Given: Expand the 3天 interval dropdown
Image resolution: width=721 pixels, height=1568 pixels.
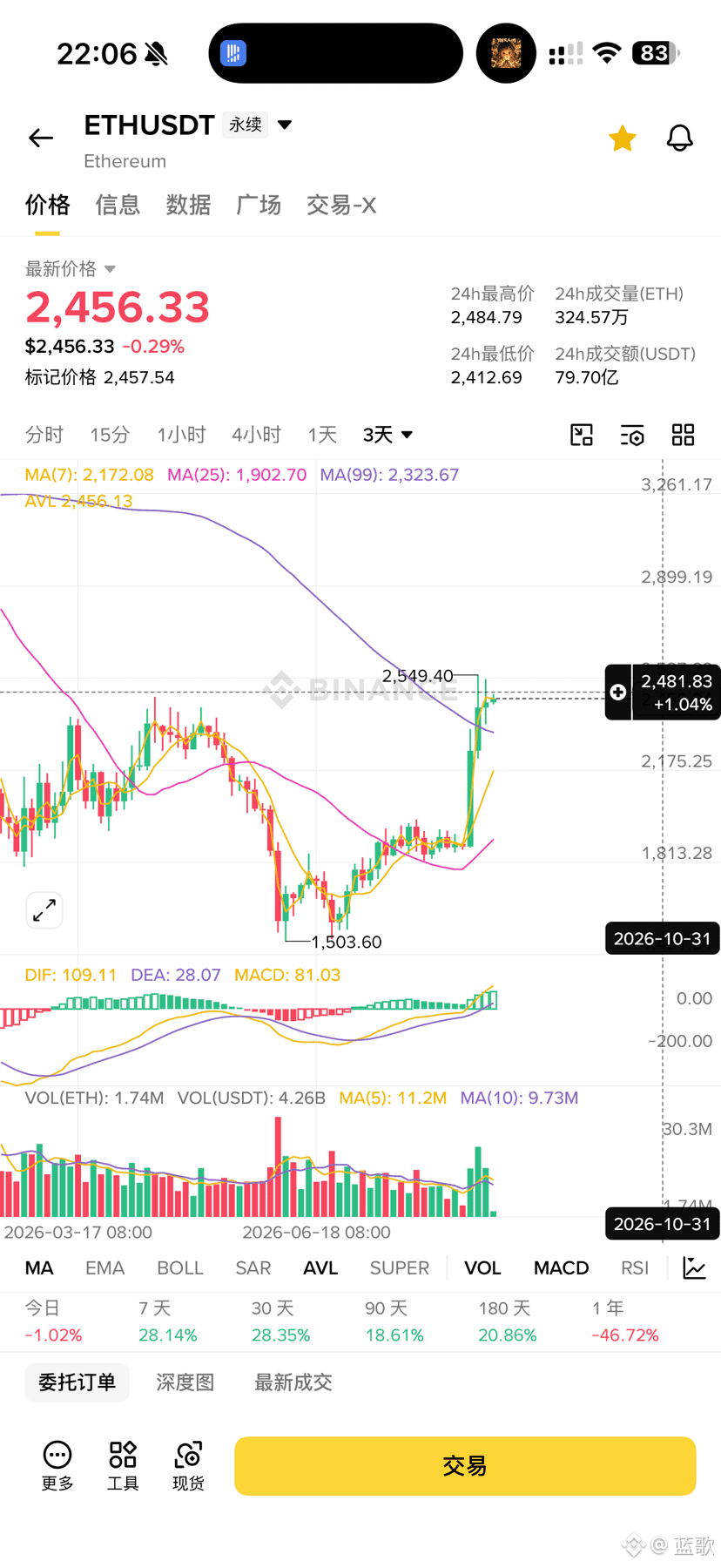Looking at the screenshot, I should (x=387, y=435).
